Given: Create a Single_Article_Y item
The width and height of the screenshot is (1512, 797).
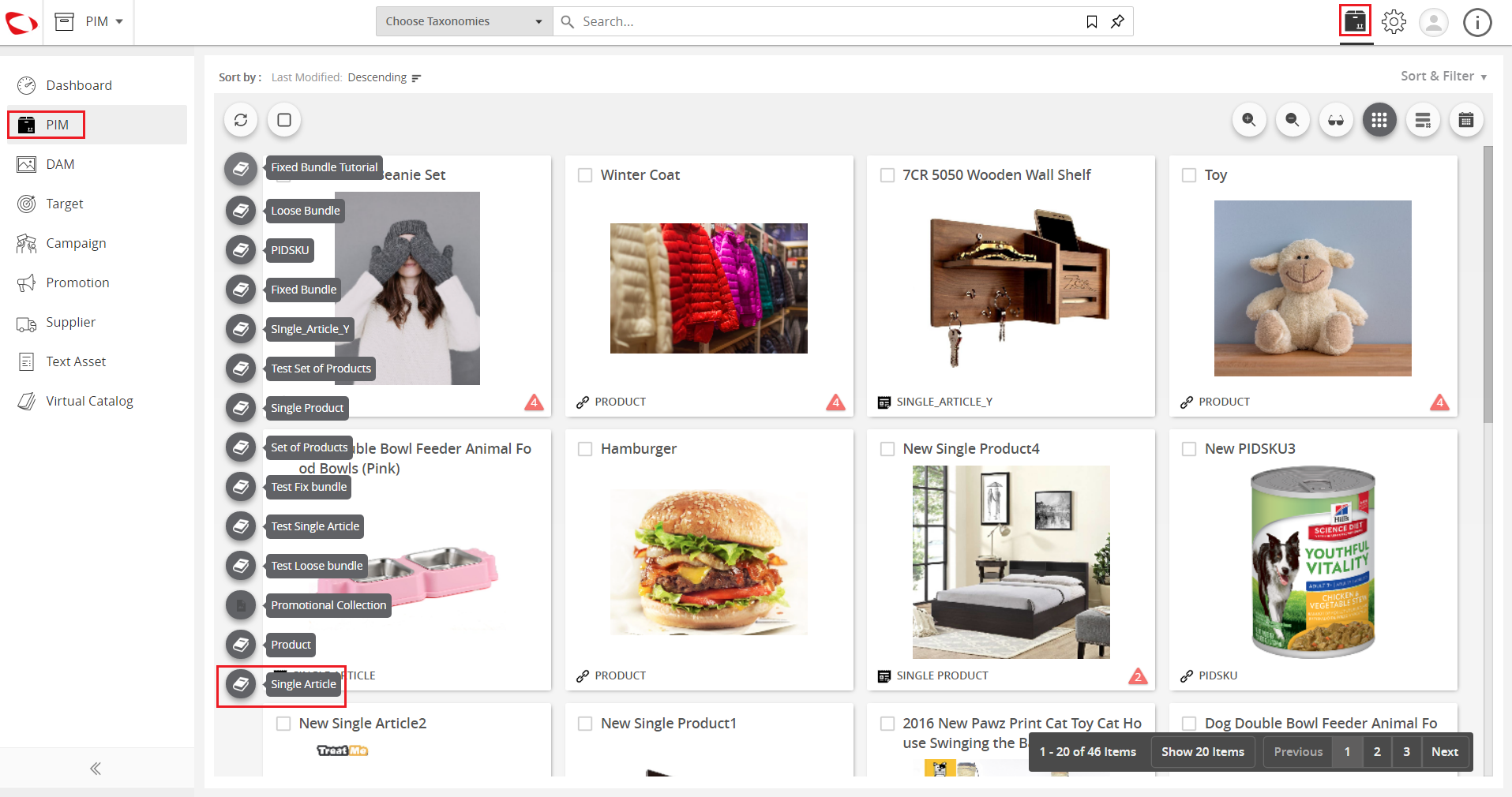Looking at the screenshot, I should [241, 329].
